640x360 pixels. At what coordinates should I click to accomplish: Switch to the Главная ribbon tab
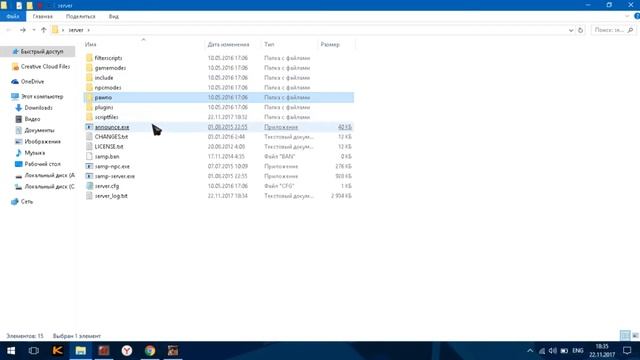point(42,16)
